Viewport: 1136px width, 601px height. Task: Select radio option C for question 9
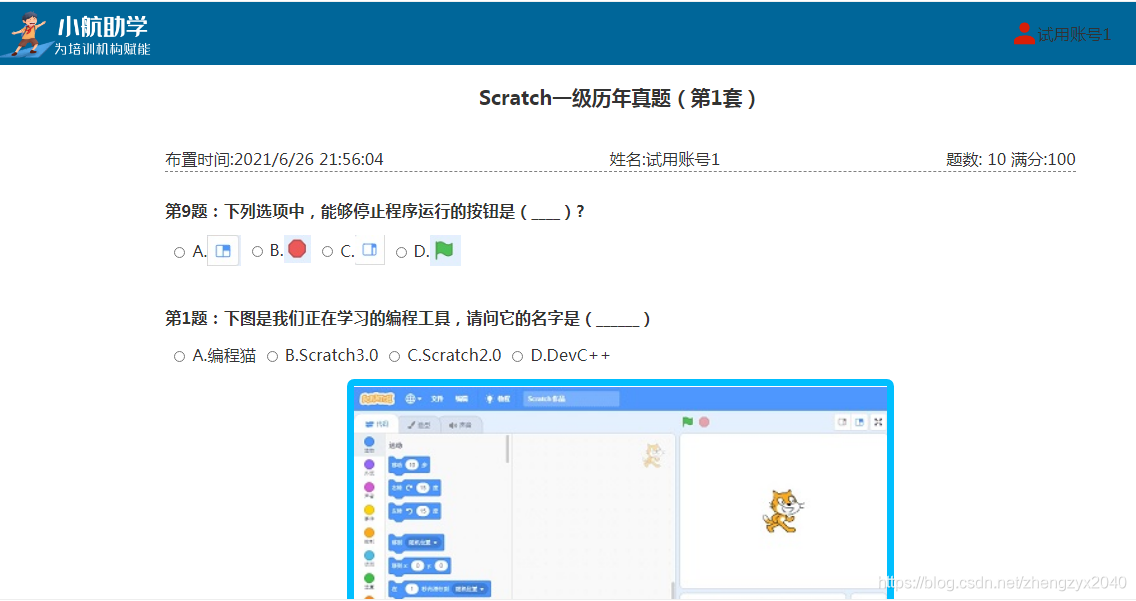[327, 251]
